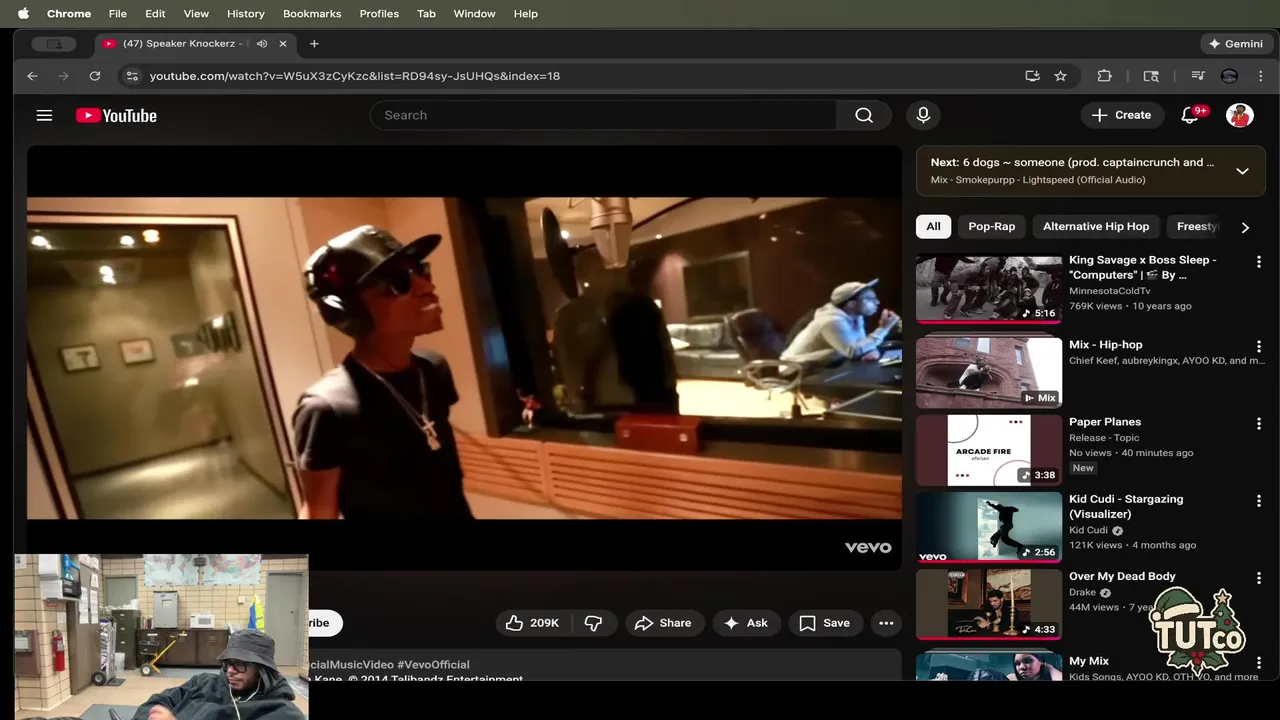
Task: Open options for Mix - Hip-hop
Action: point(1259,347)
